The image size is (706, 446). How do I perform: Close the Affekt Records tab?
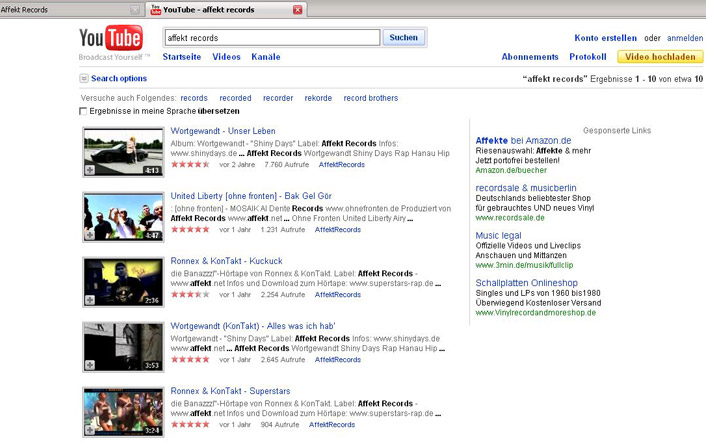(x=135, y=9)
